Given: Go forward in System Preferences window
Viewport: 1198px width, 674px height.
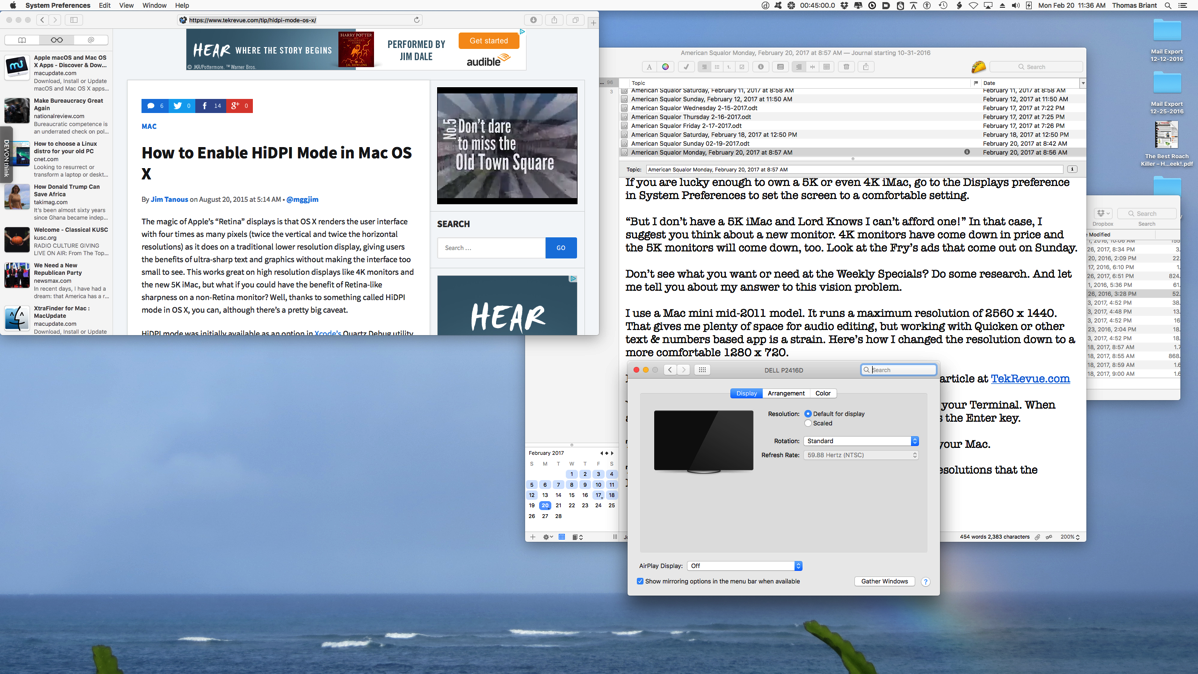Looking at the screenshot, I should (x=683, y=370).
